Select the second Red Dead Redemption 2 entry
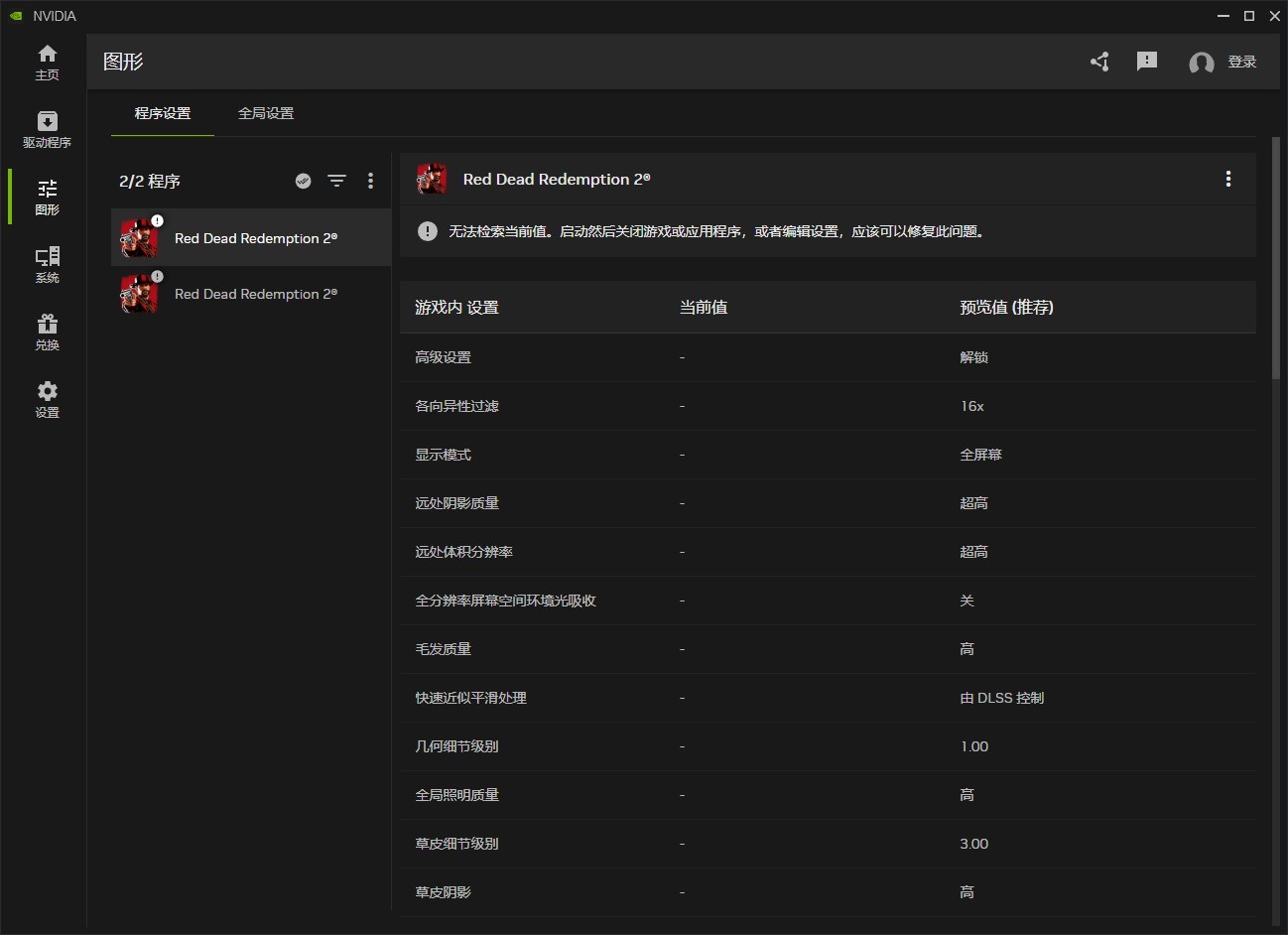 pyautogui.click(x=251, y=293)
